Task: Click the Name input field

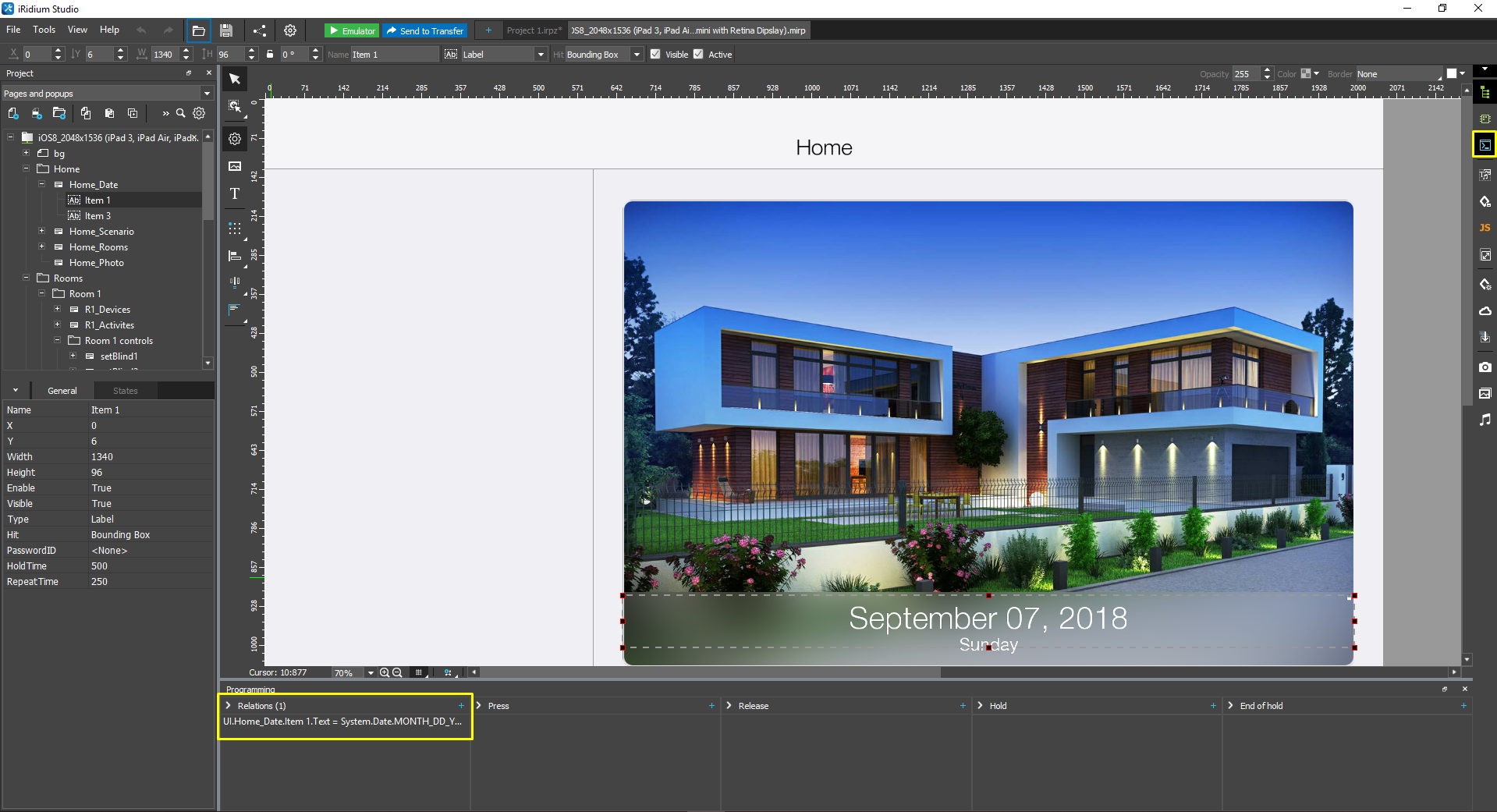Action: click(394, 55)
